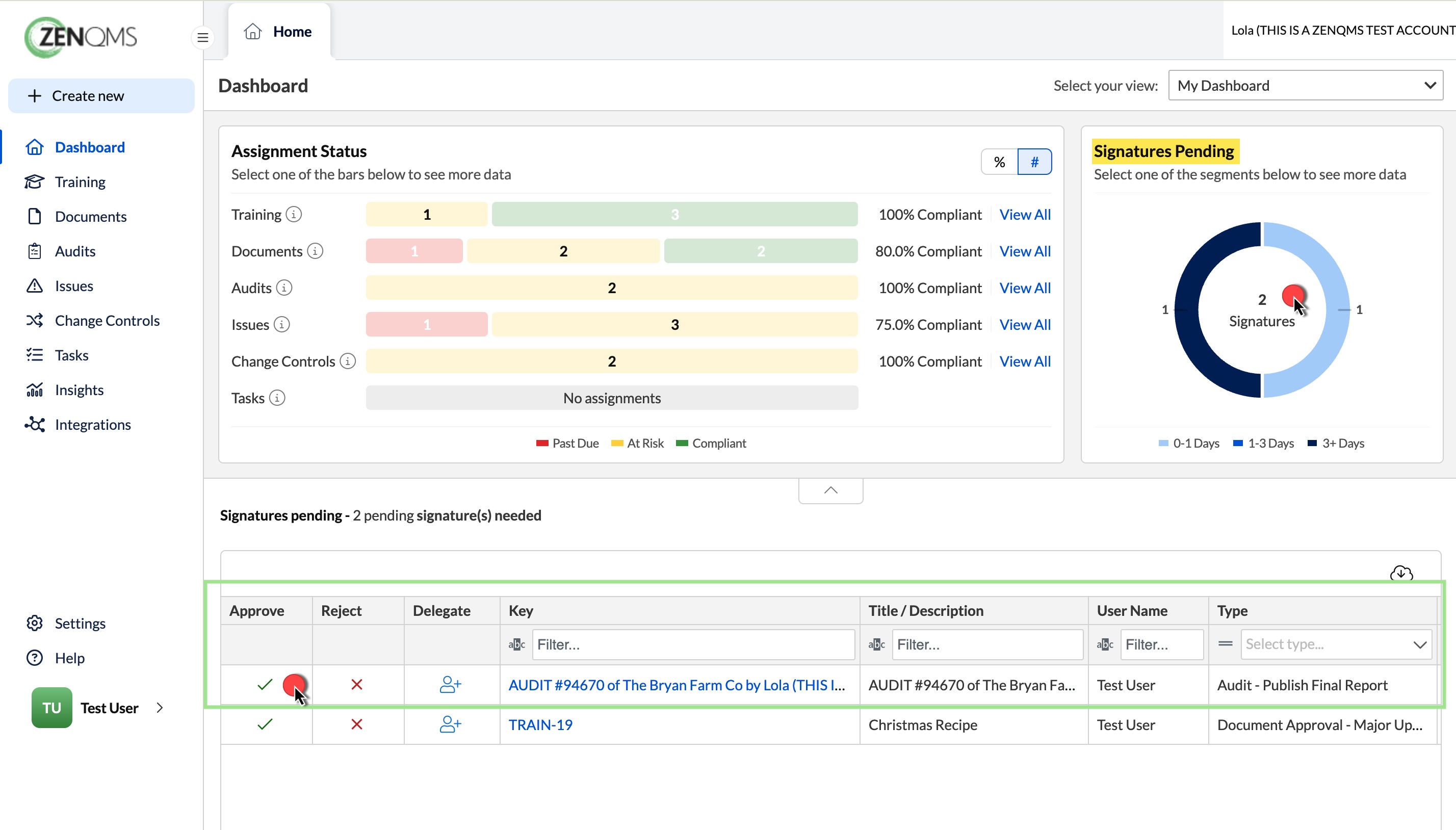This screenshot has height=830, width=1456.
Task: Expand the Select type filter dropdown
Action: click(x=1336, y=644)
